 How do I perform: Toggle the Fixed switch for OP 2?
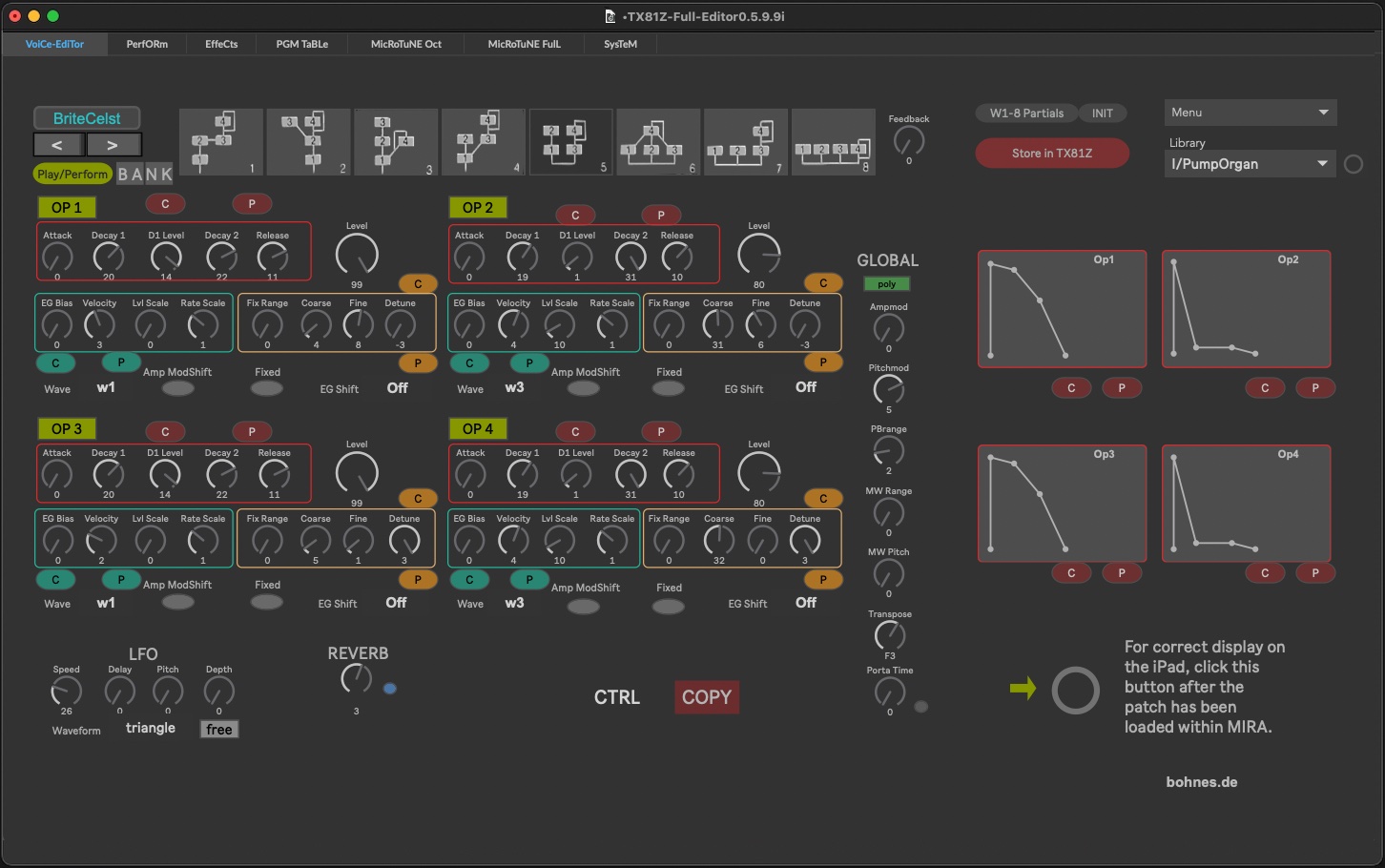669,388
